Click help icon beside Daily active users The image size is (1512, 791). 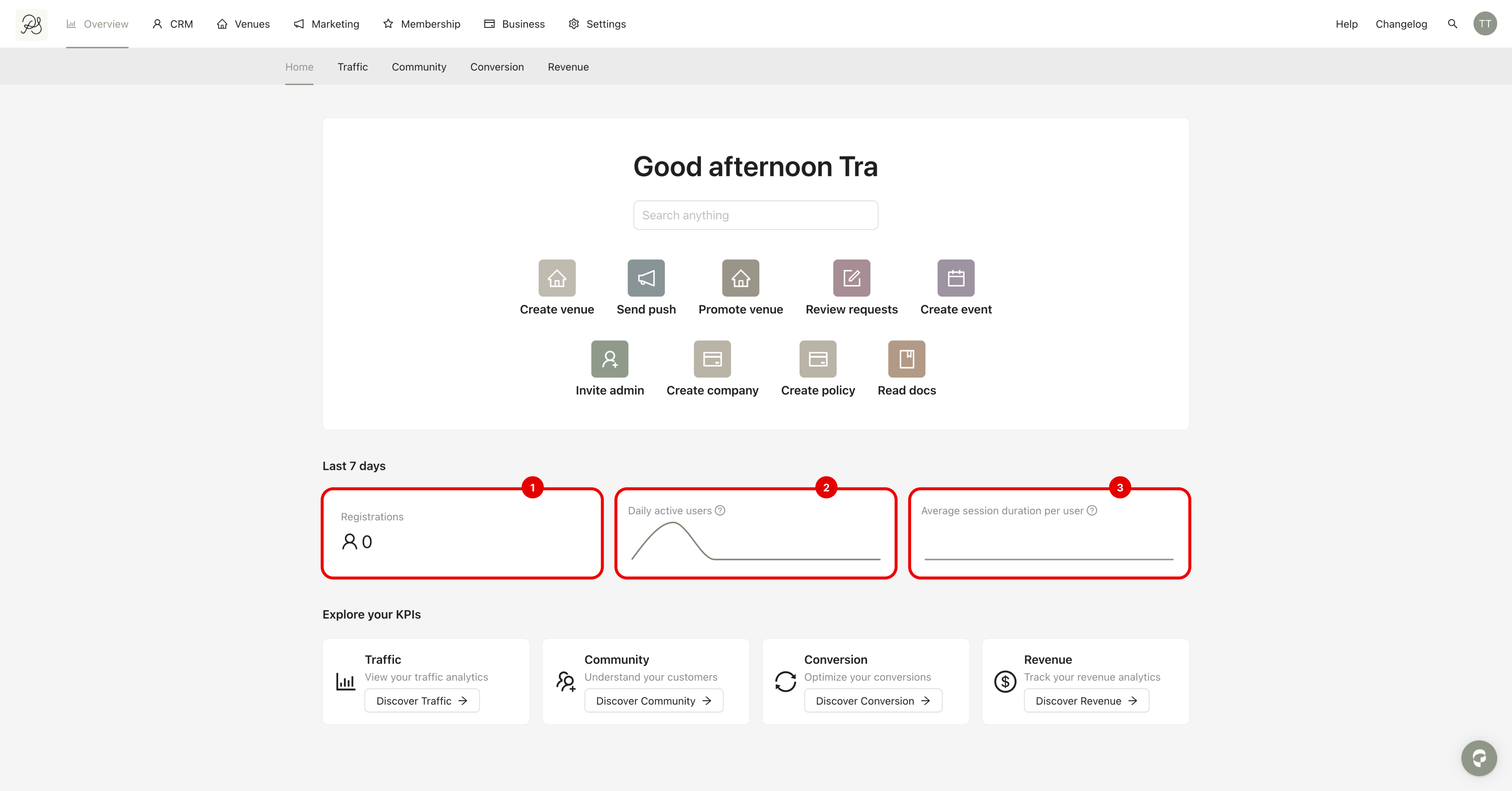point(720,510)
